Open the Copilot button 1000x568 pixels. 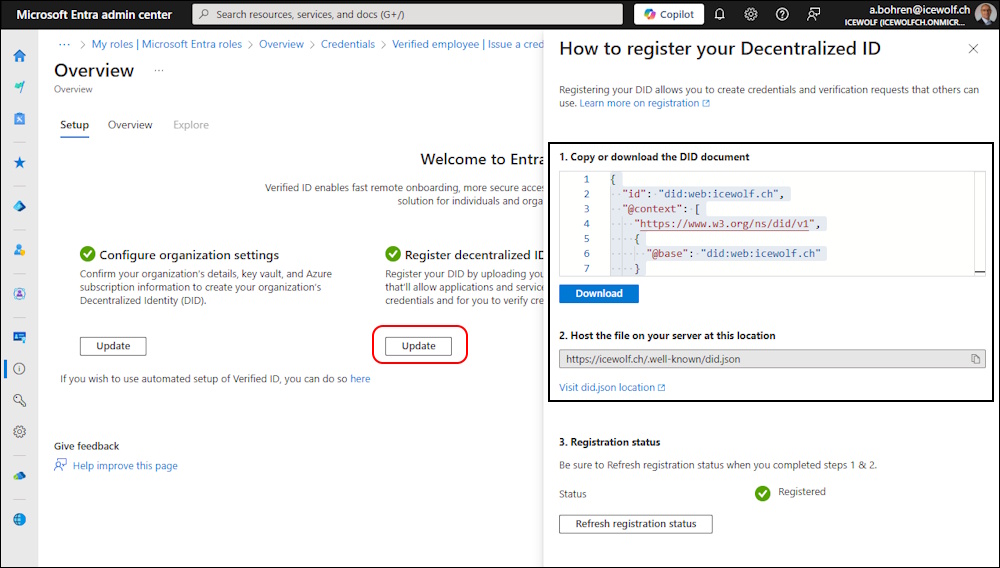668,14
